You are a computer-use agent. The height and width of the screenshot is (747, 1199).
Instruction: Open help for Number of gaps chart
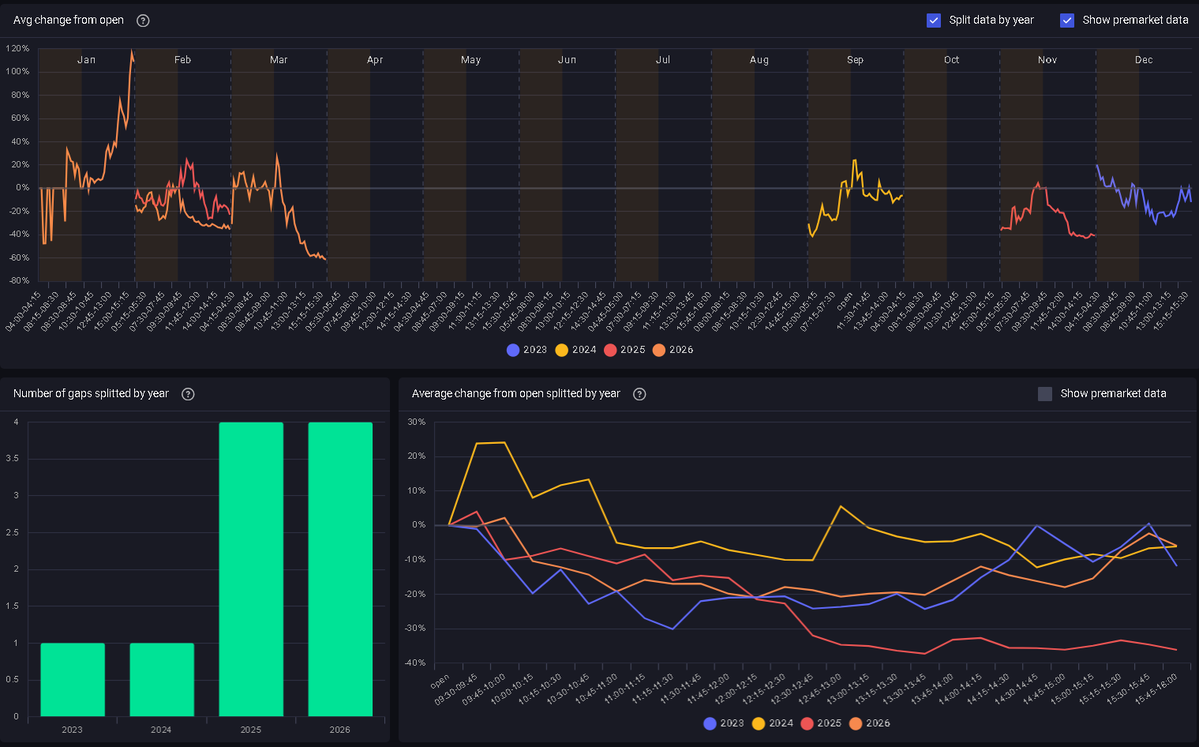coord(188,394)
